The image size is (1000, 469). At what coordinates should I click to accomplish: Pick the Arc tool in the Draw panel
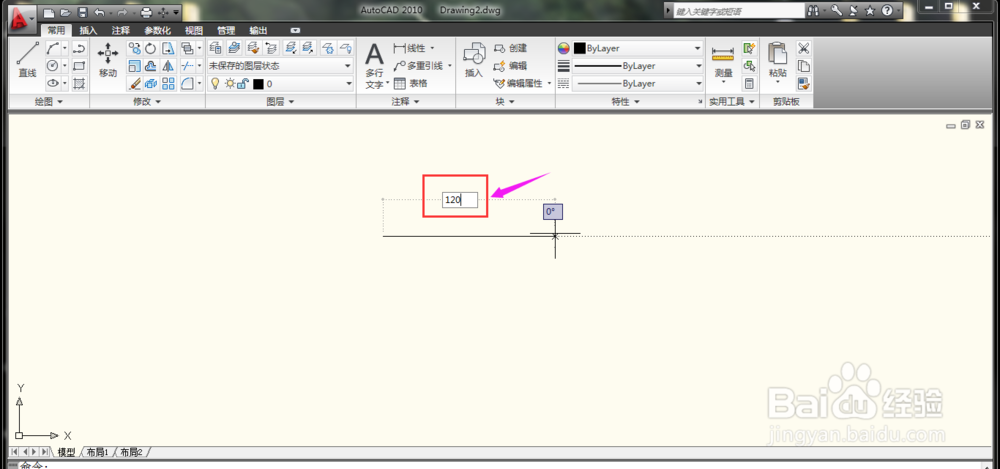click(53, 48)
